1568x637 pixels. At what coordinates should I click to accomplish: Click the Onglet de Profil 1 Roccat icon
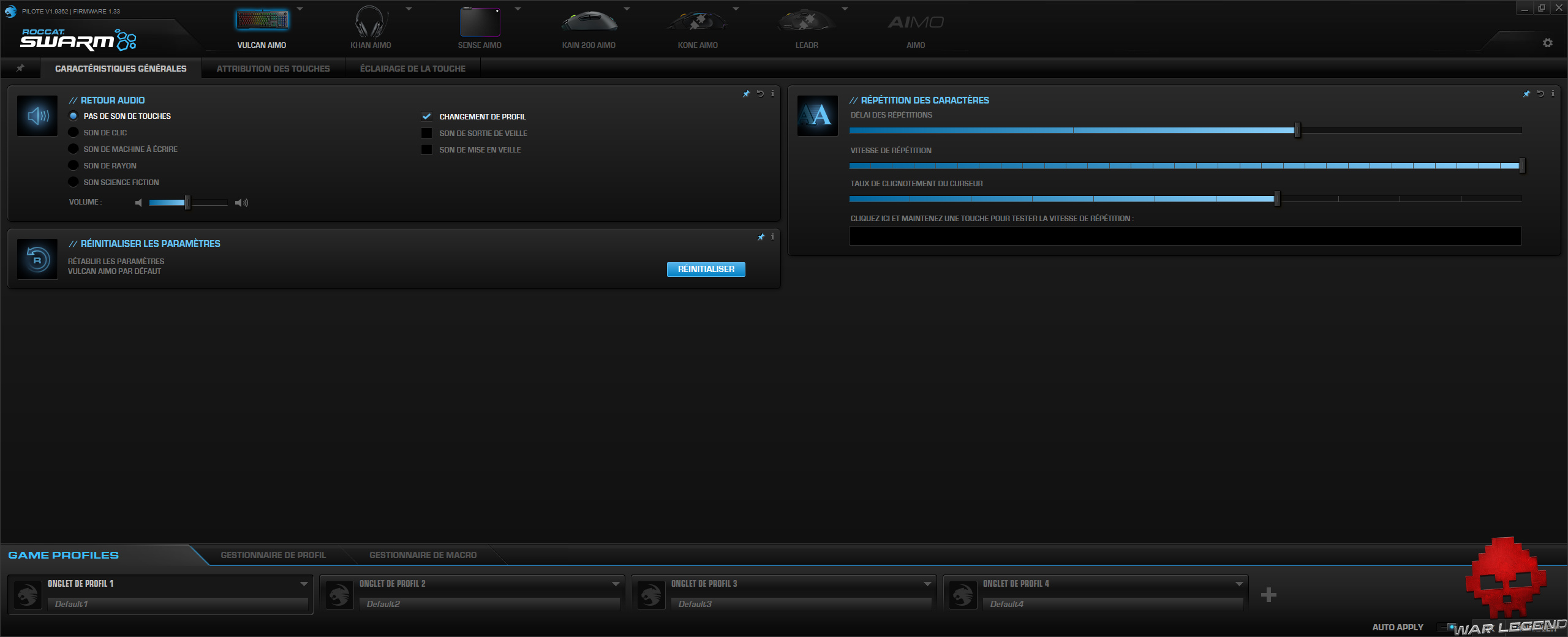coord(28,595)
